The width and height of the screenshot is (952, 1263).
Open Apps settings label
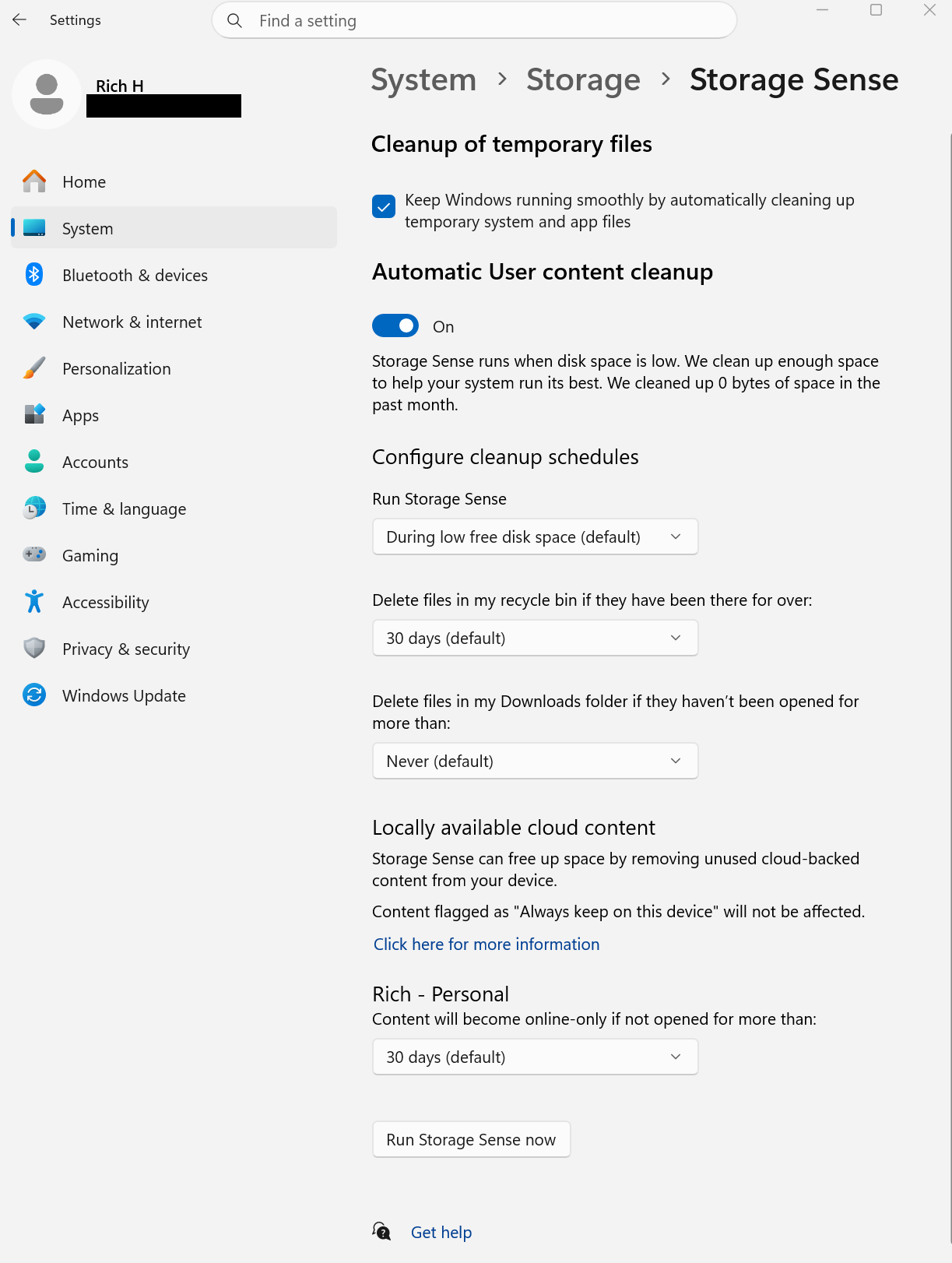(x=80, y=416)
